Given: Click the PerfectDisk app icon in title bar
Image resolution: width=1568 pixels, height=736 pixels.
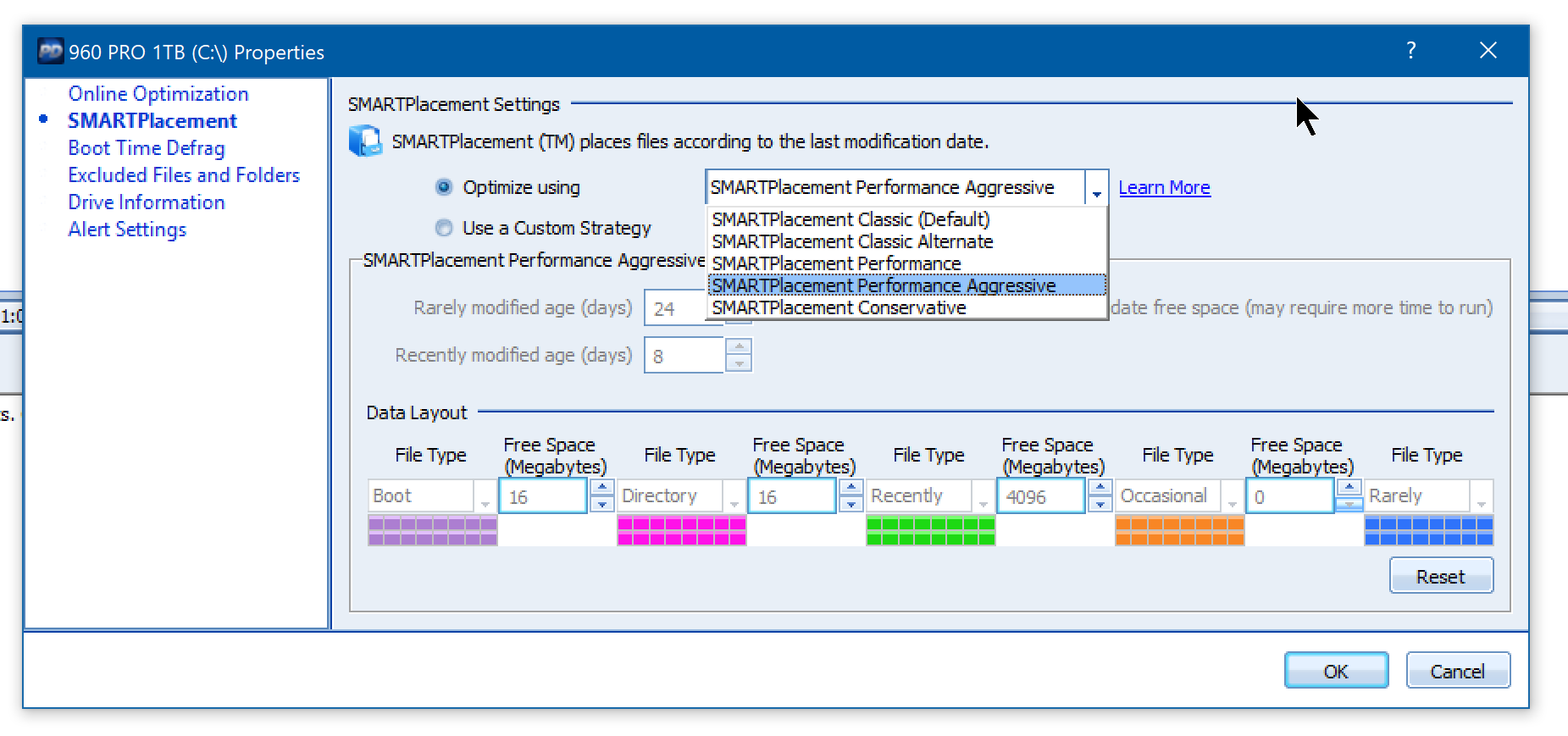Looking at the screenshot, I should [x=51, y=52].
